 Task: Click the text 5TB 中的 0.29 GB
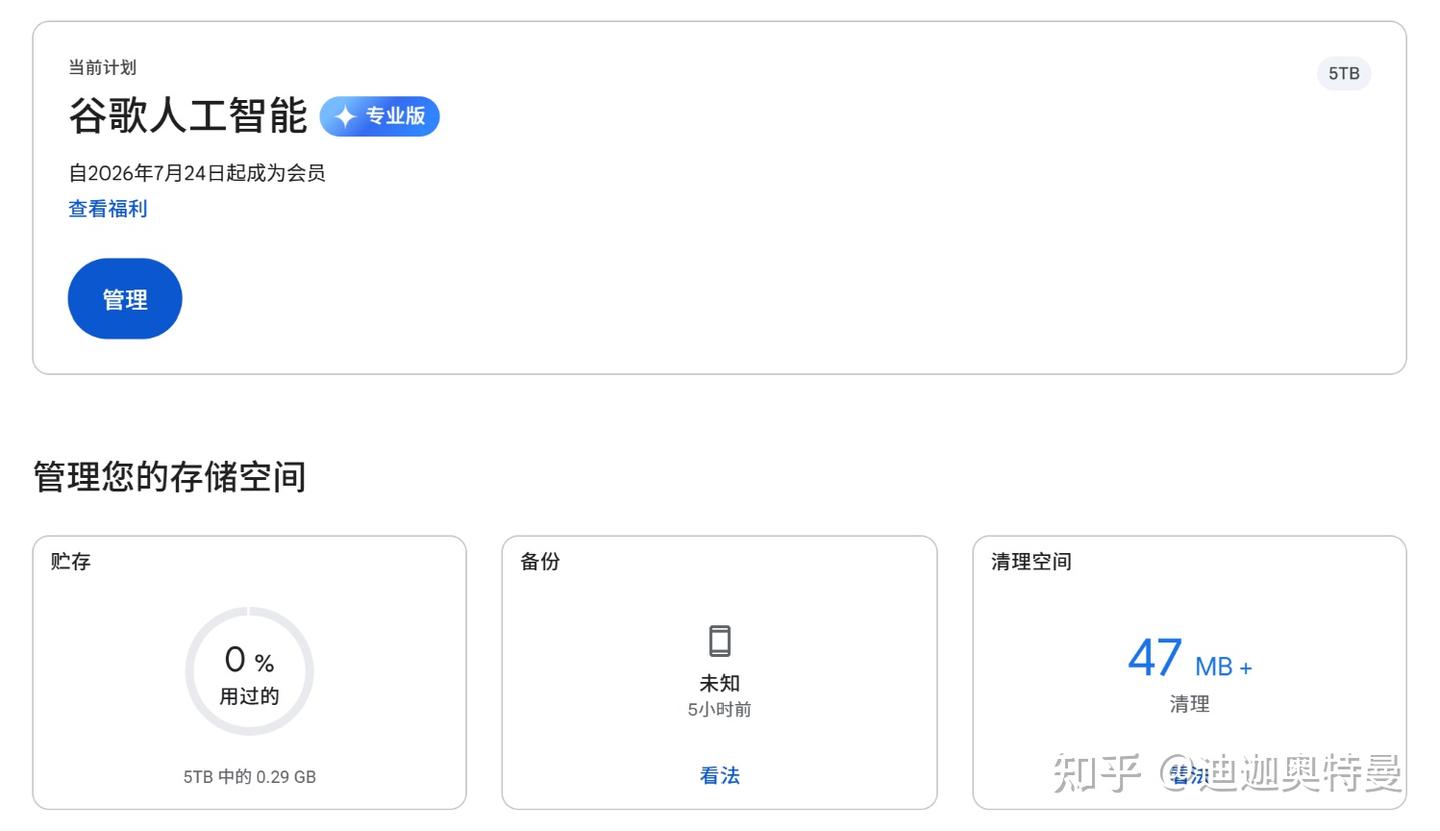(x=249, y=777)
